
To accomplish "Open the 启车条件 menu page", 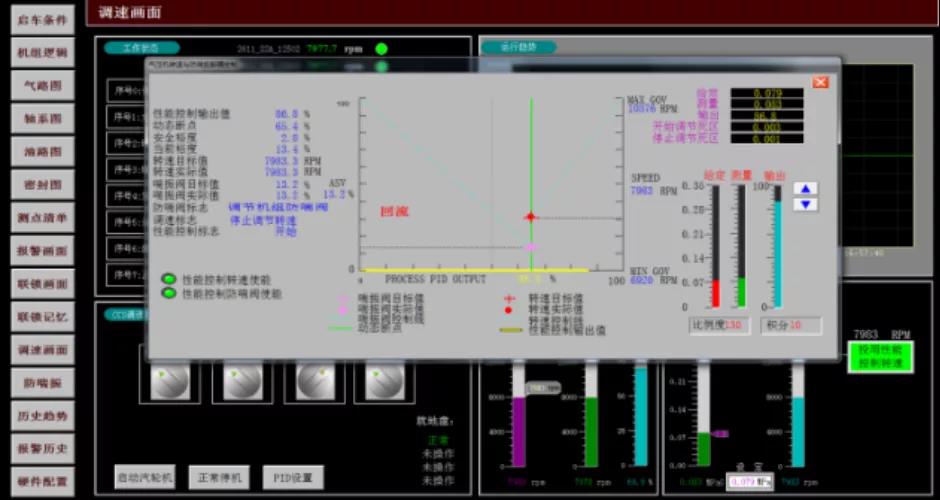I will [x=42, y=19].
